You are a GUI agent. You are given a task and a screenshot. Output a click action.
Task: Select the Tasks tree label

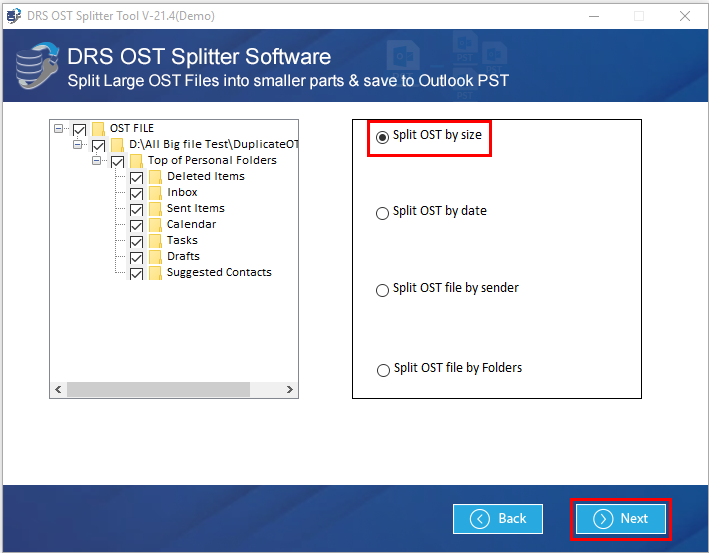click(x=182, y=240)
